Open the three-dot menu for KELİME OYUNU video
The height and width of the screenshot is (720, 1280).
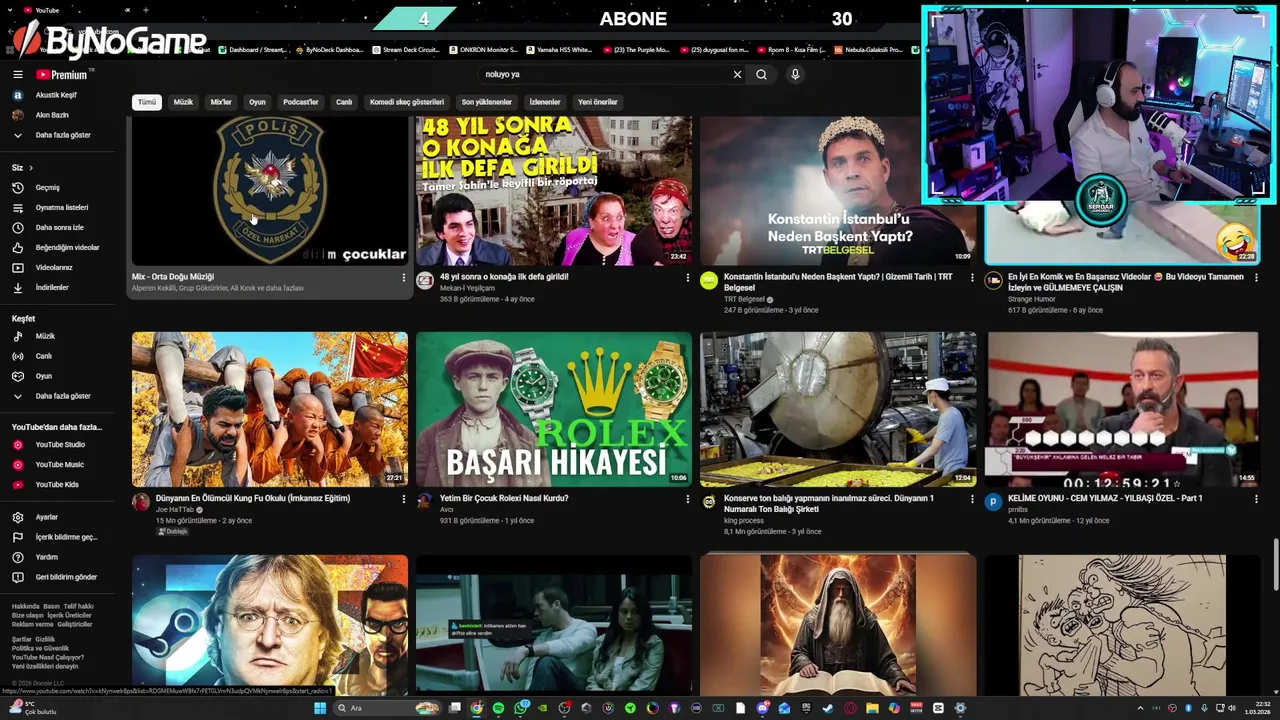pyautogui.click(x=1255, y=498)
